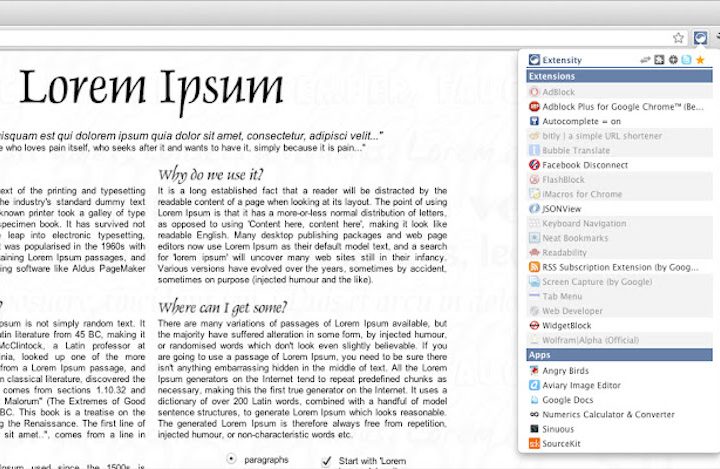The height and width of the screenshot is (469, 720).
Task: Enable the Web Developer extension
Action: (619, 311)
